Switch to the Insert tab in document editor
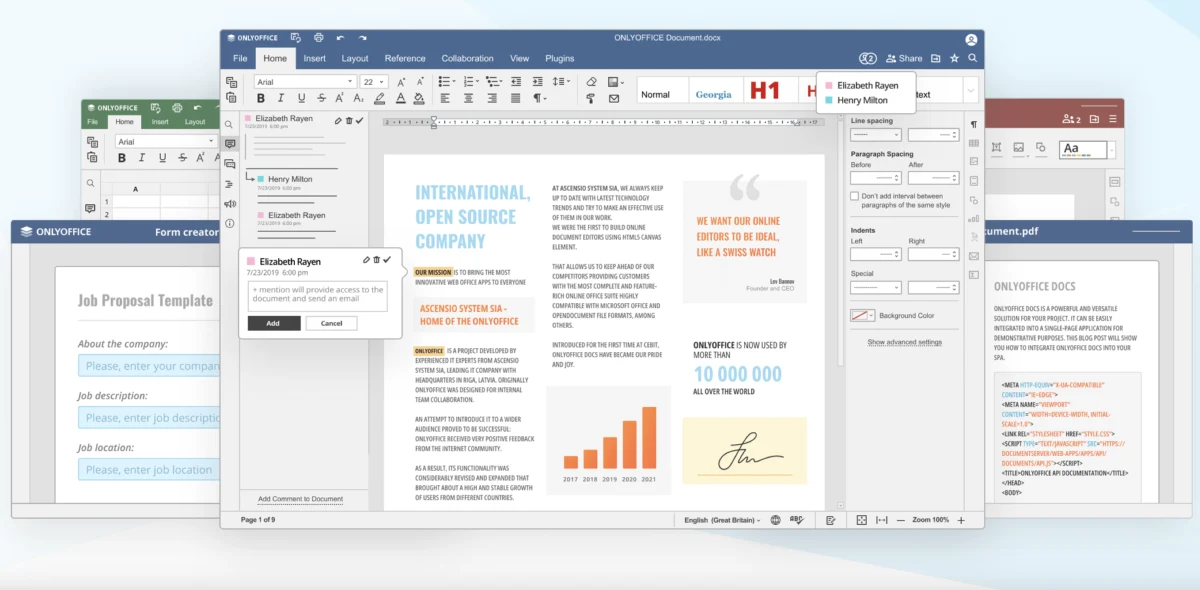This screenshot has width=1200, height=590. 315,58
